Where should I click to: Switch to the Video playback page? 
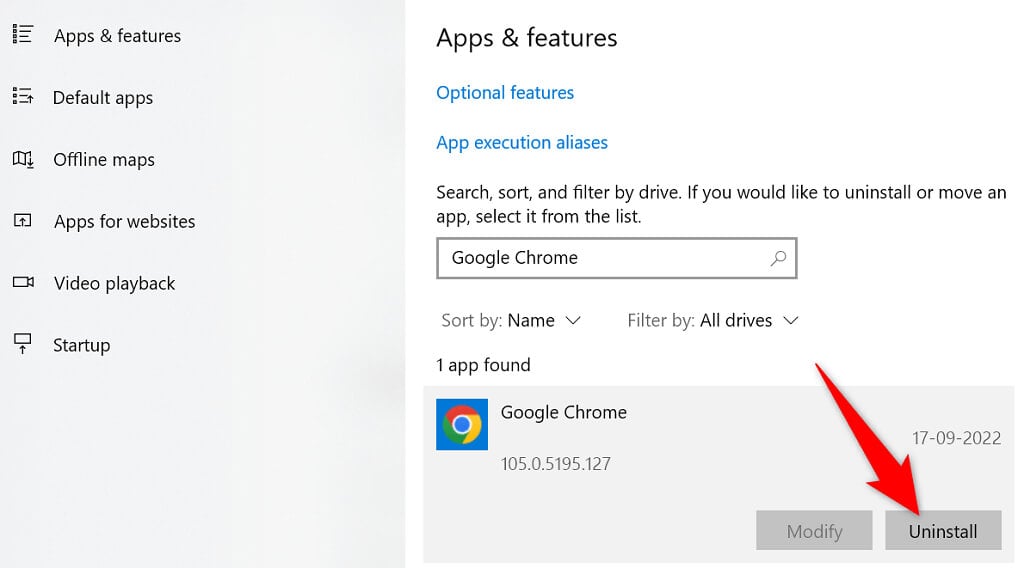(114, 284)
